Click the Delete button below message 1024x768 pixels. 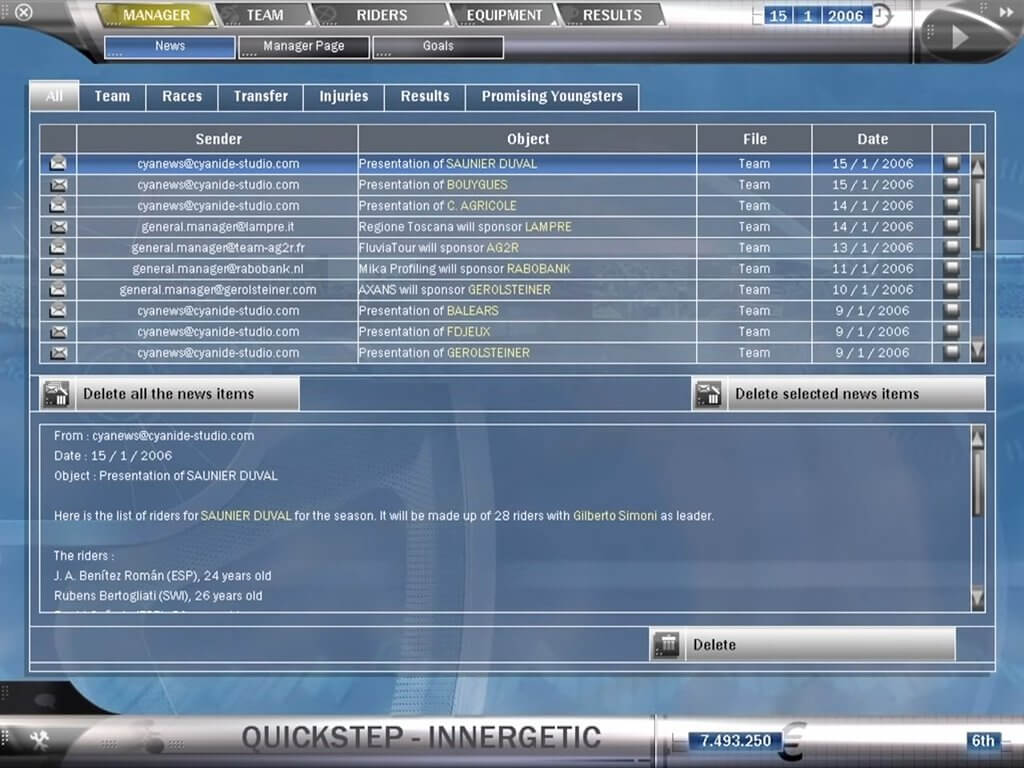tap(803, 645)
